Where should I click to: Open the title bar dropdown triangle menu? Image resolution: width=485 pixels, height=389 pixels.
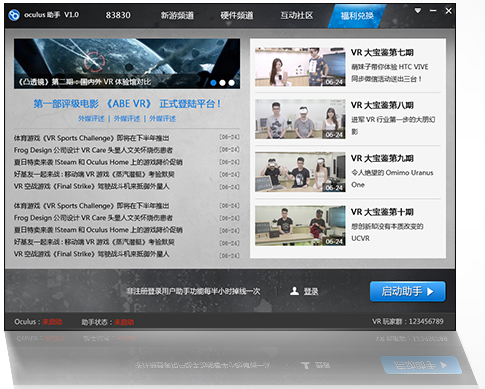coord(418,11)
